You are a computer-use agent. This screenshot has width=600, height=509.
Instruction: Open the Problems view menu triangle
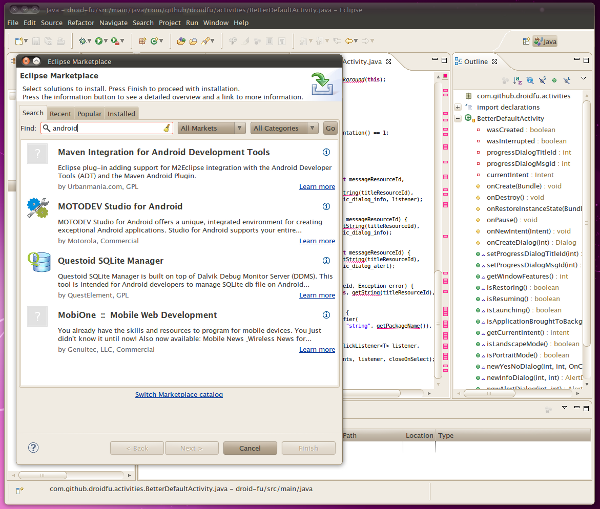pyautogui.click(x=564, y=408)
